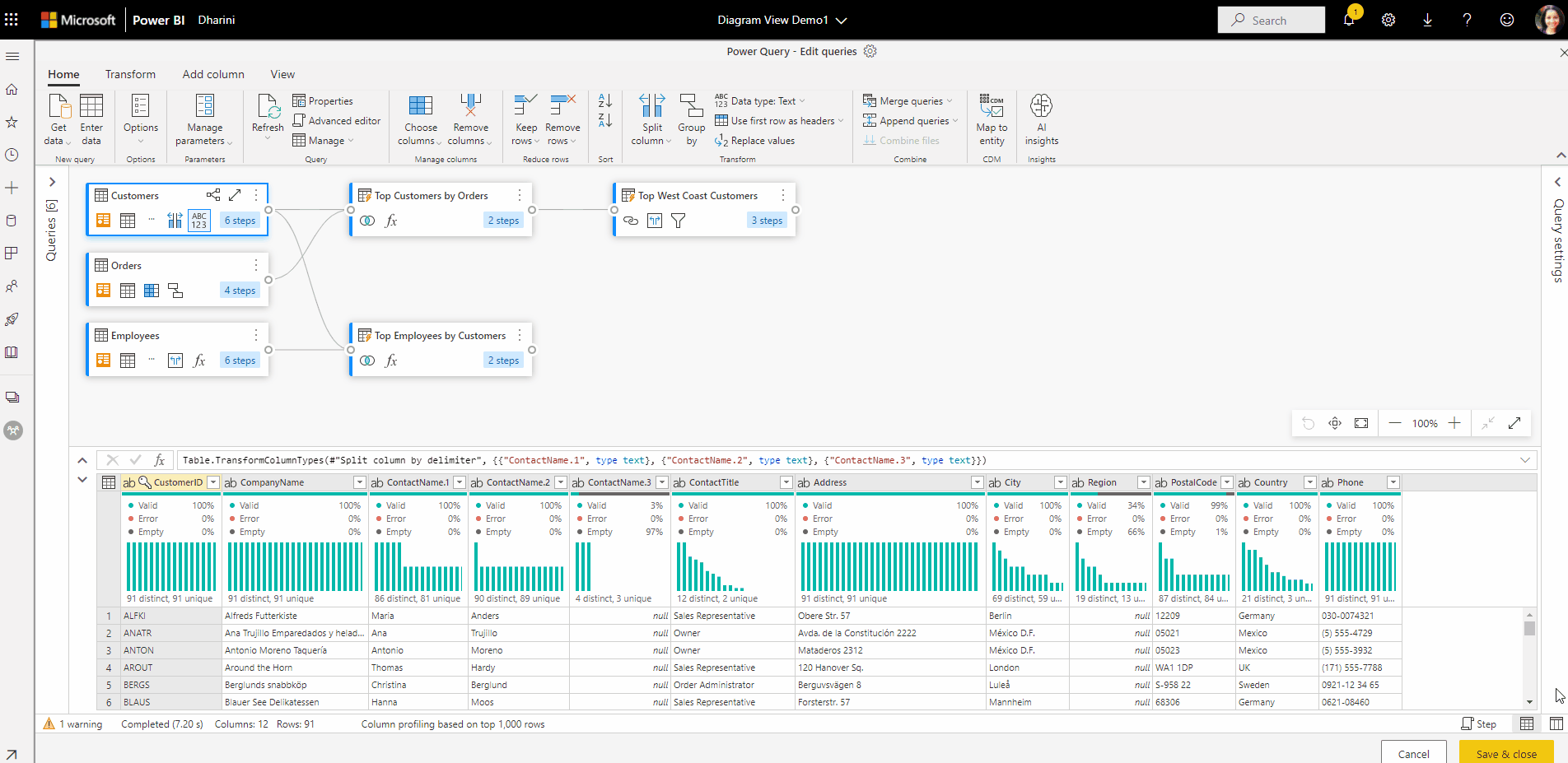Image resolution: width=1568 pixels, height=763 pixels.
Task: Open CompanyName column filter dropdown
Action: tap(360, 482)
